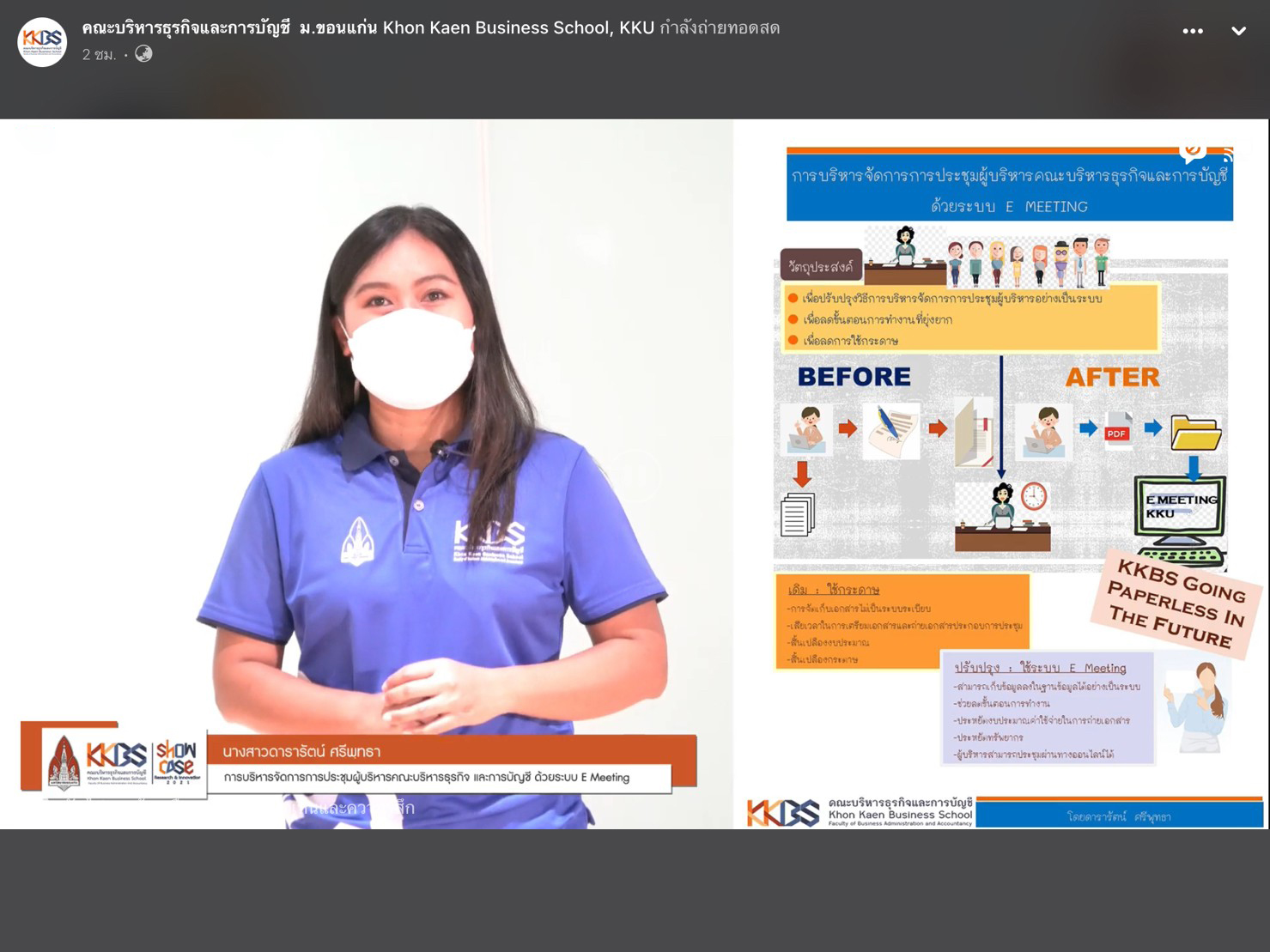Click the slide title 'ด้วยระบบ E MEETING'

click(1009, 206)
